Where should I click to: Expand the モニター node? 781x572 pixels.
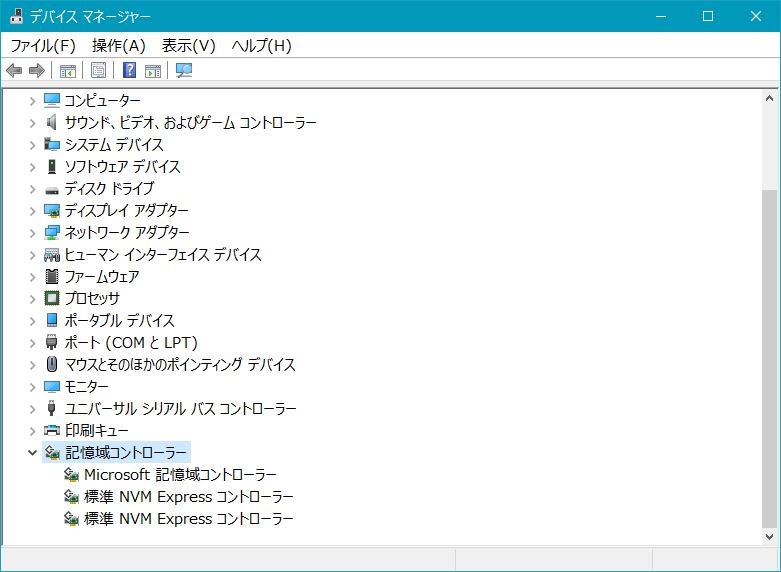(32, 387)
